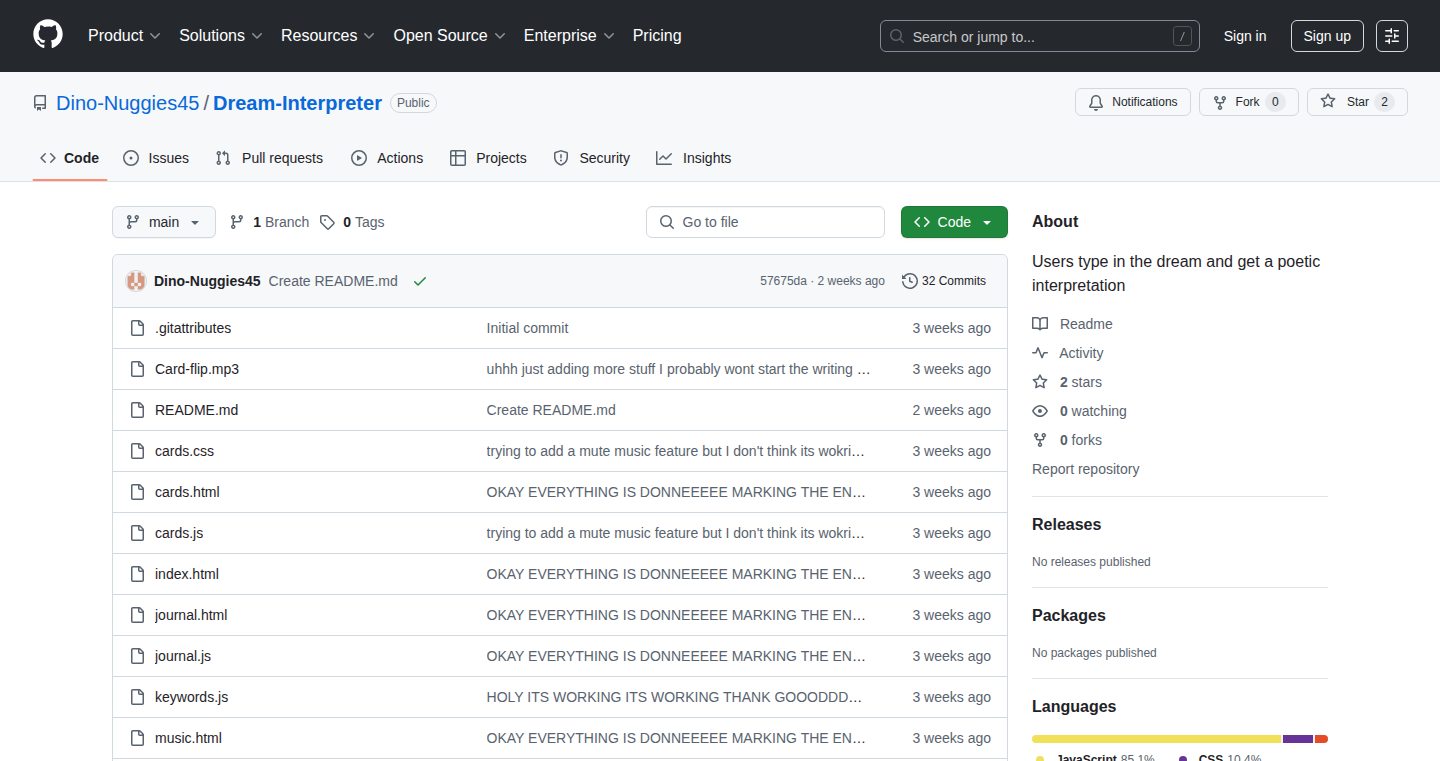This screenshot has width=1440, height=761.
Task: Expand the Open Source menu
Action: click(x=450, y=36)
